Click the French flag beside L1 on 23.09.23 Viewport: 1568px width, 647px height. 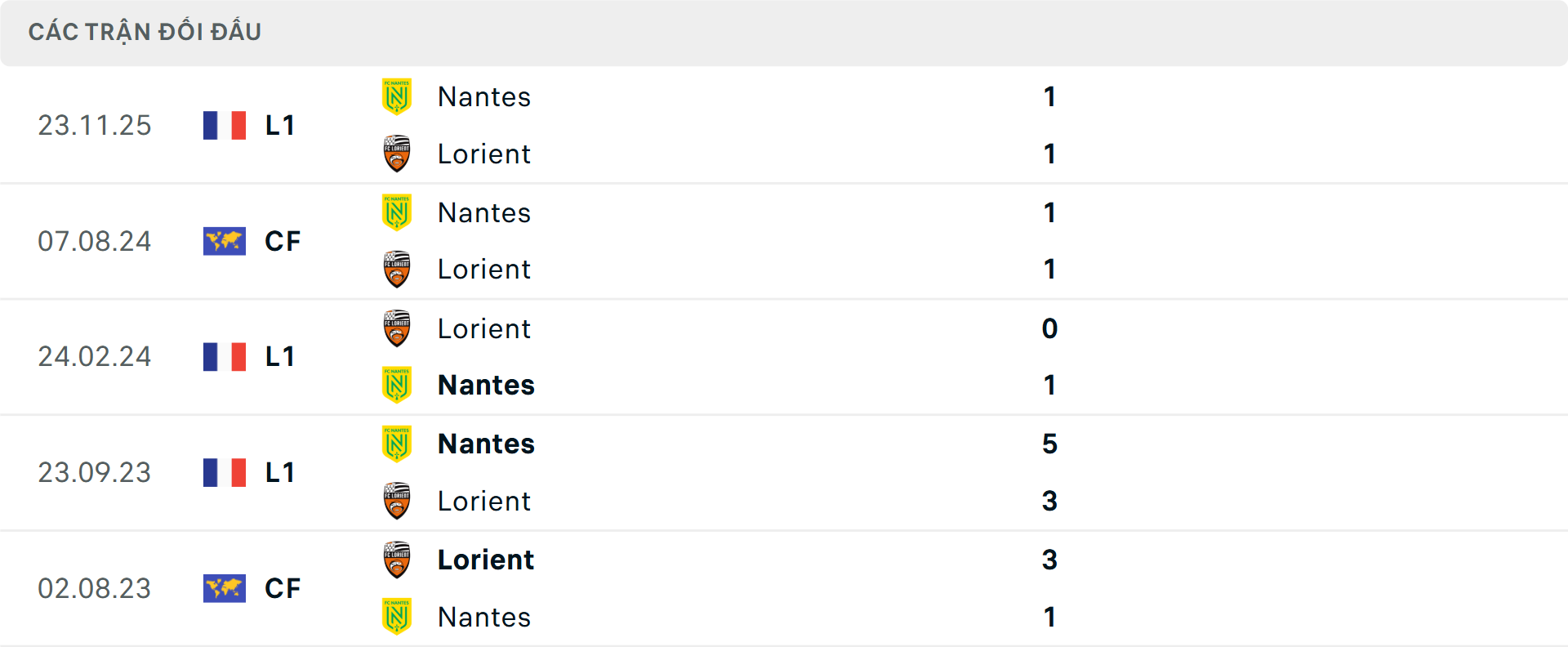224,471
